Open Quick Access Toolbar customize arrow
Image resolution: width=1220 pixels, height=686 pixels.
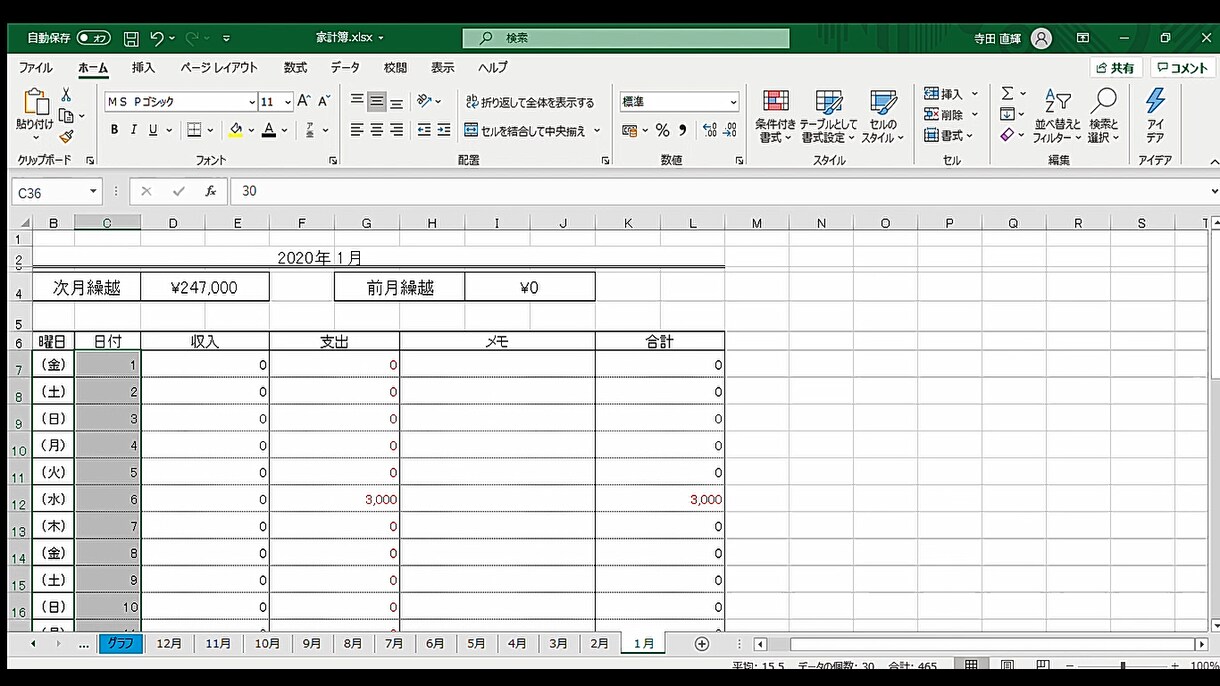227,38
